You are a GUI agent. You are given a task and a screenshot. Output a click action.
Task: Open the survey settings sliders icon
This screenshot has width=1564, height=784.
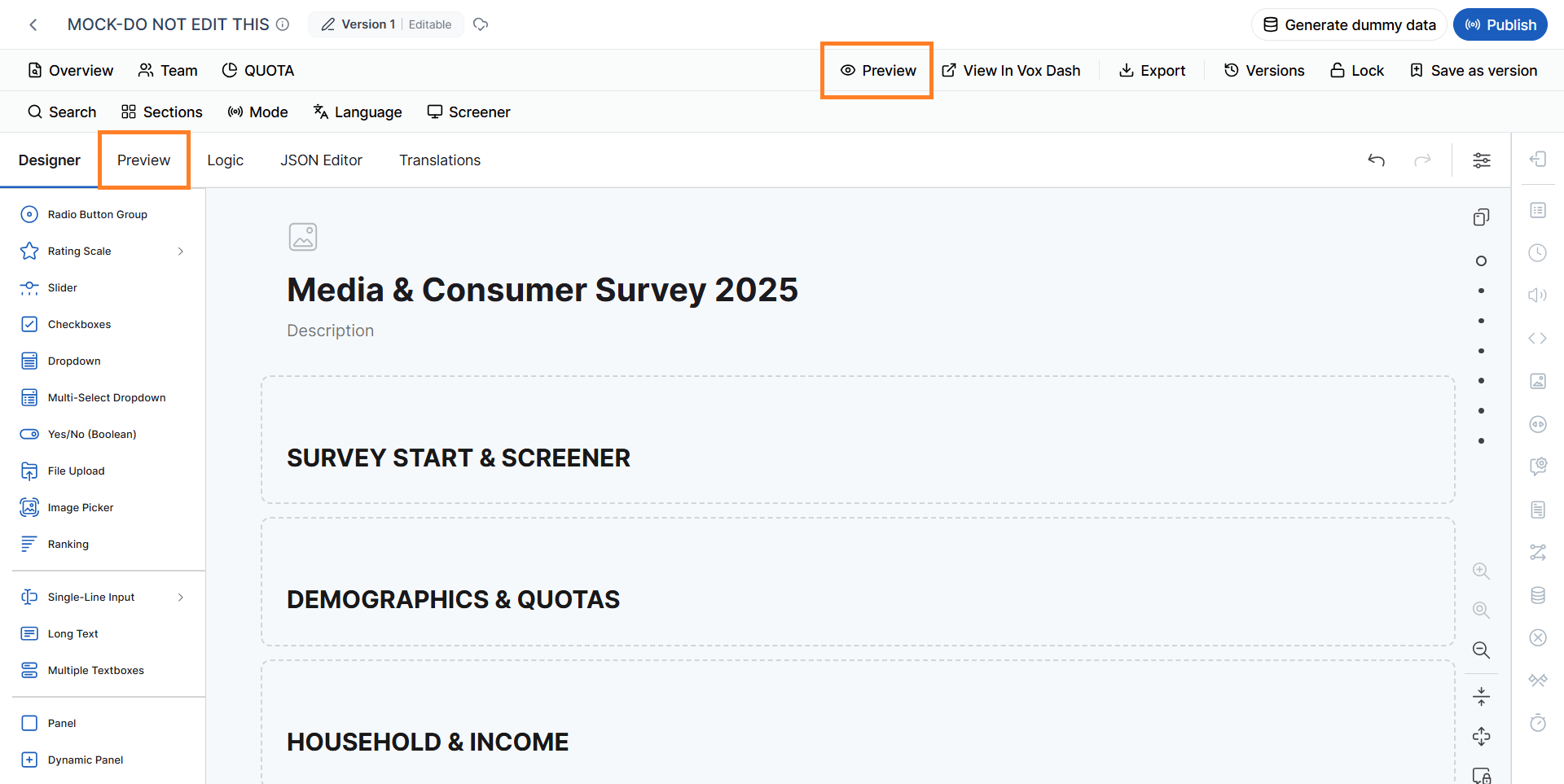pos(1482,160)
